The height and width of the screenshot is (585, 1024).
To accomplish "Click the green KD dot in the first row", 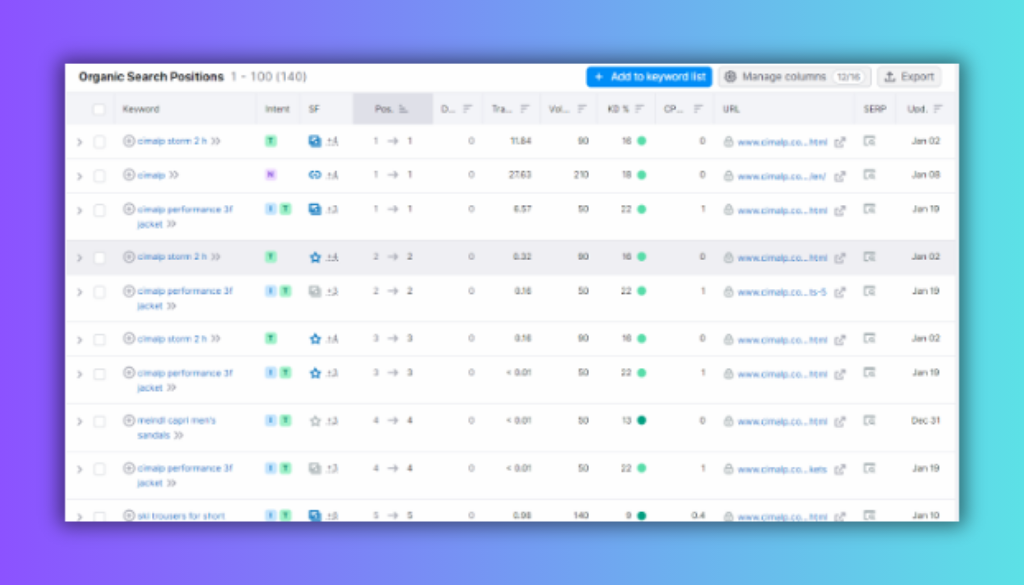I will (x=641, y=141).
